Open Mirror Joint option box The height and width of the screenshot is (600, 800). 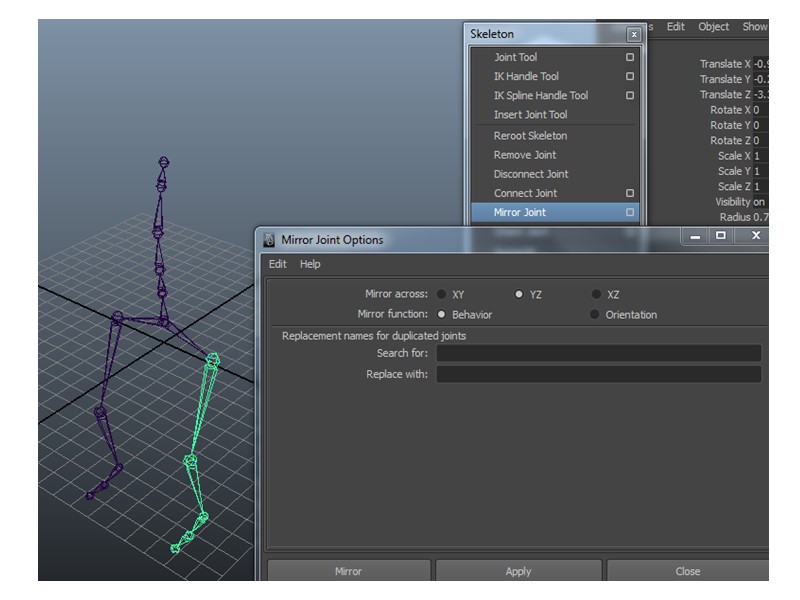pos(630,212)
